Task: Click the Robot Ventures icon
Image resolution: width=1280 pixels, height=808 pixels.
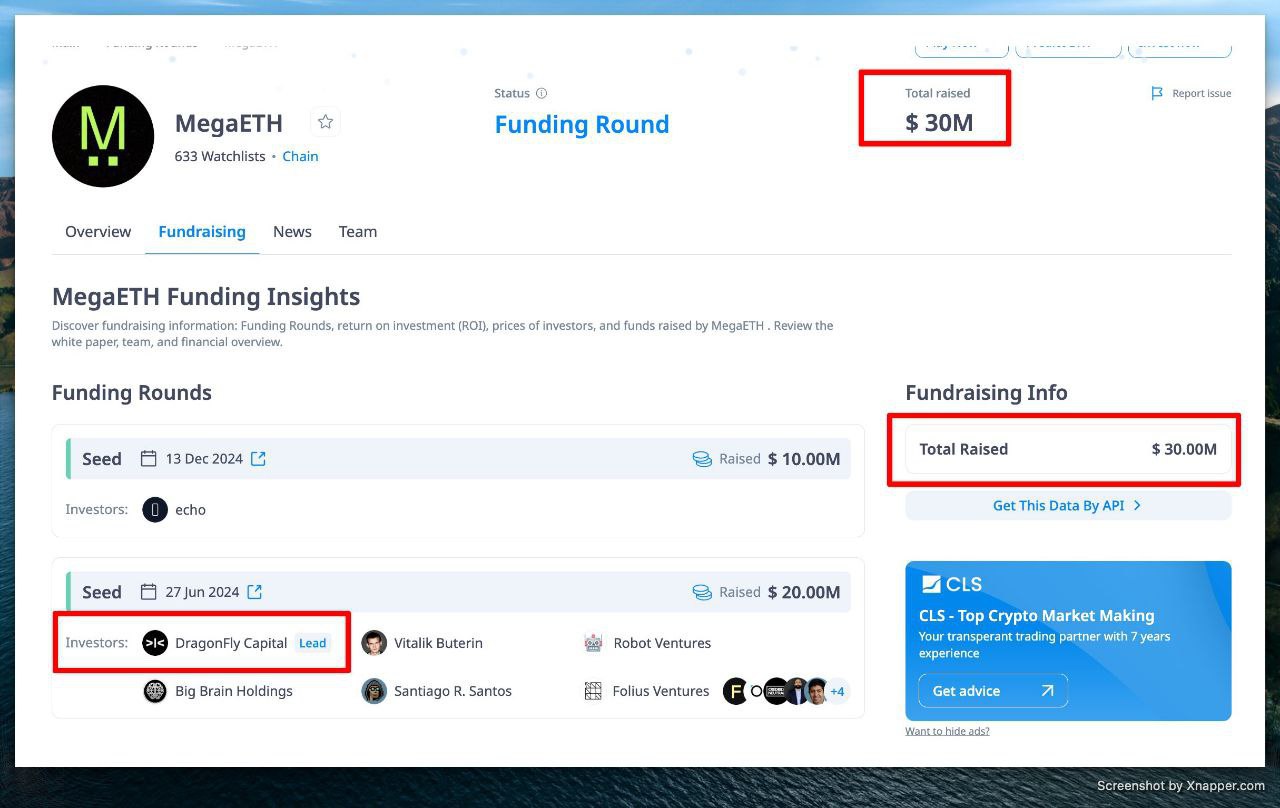Action: tap(594, 643)
